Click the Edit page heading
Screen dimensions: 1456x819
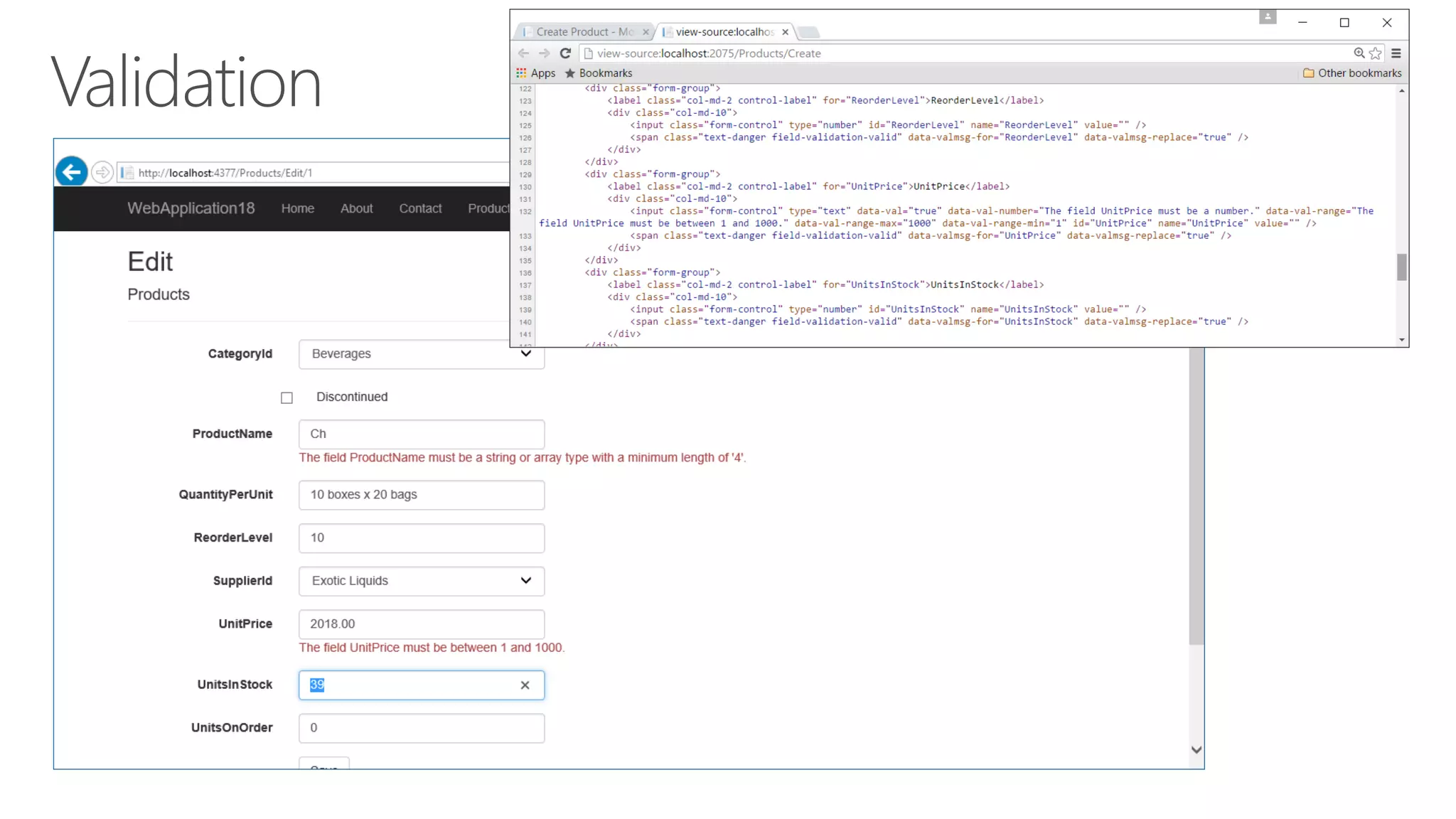pyautogui.click(x=150, y=262)
